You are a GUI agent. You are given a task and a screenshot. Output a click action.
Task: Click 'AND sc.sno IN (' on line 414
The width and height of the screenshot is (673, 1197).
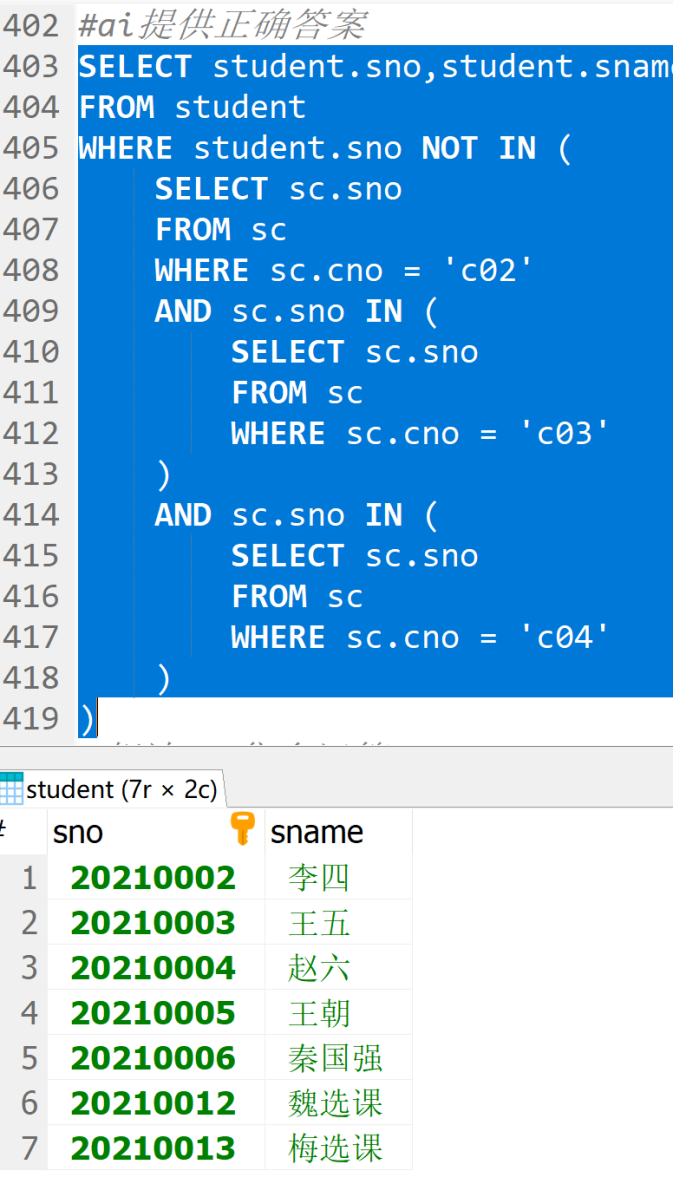pos(297,515)
